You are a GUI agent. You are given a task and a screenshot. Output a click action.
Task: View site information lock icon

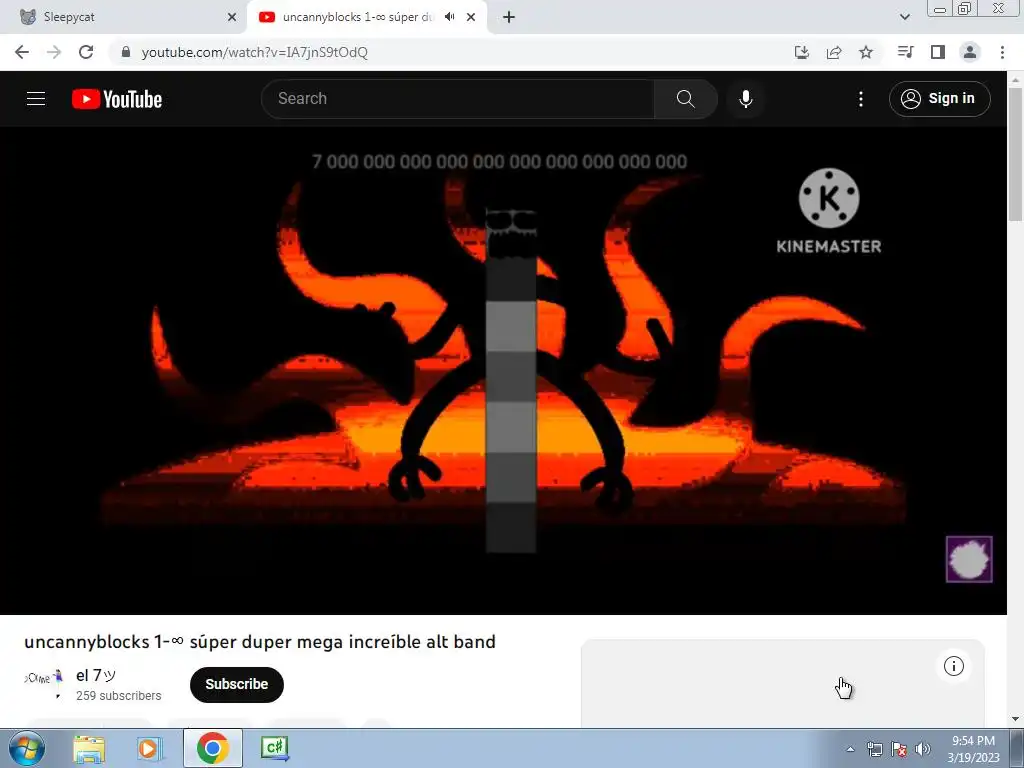click(126, 52)
